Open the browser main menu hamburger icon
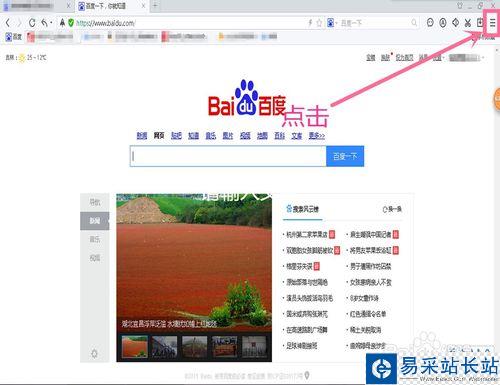This screenshot has width=500, height=385. point(492,23)
